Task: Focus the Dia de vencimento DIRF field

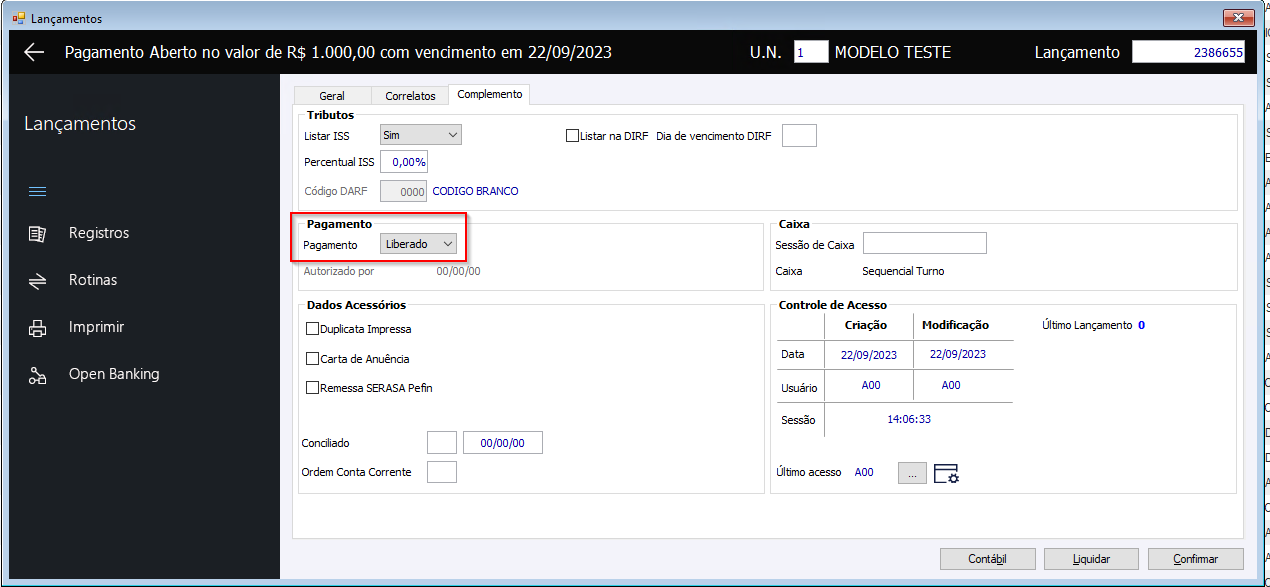Action: click(799, 135)
